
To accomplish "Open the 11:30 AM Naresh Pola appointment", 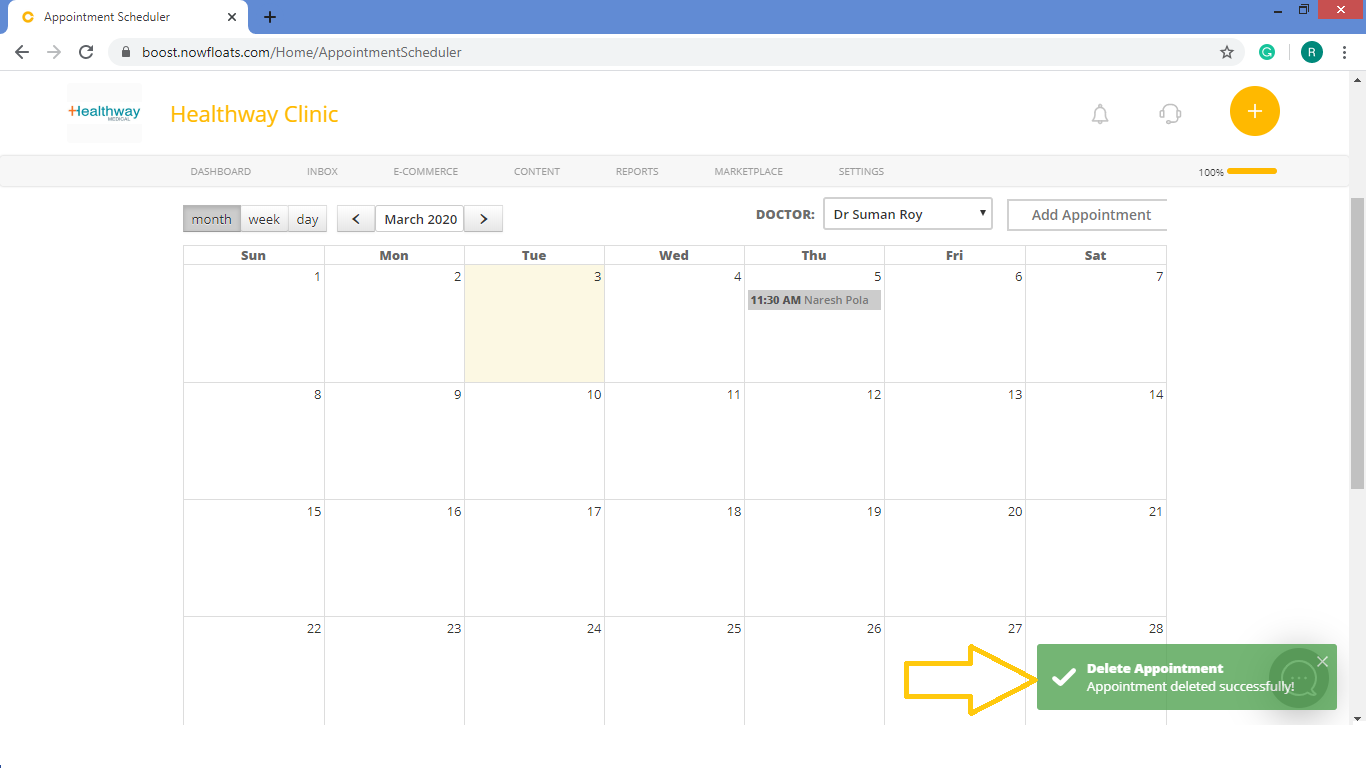I will point(814,300).
